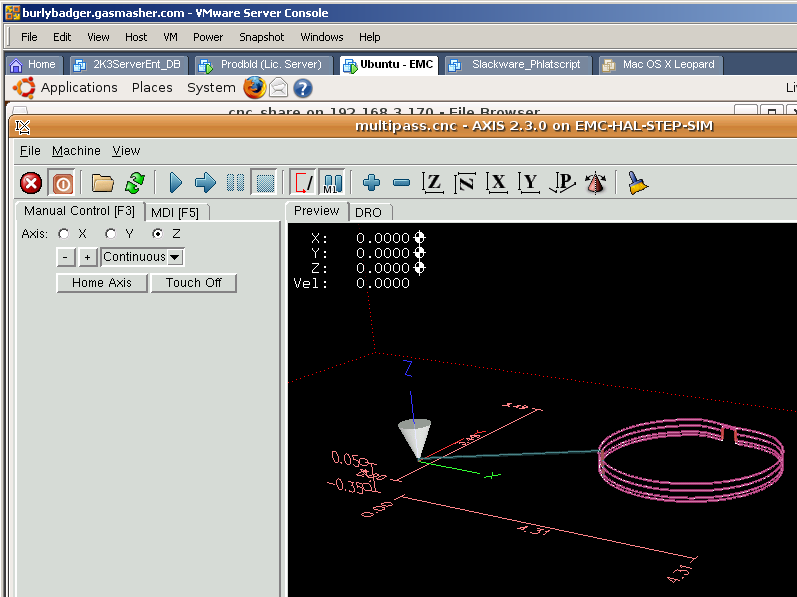
Task: Switch to perspective view P icon
Action: [563, 183]
